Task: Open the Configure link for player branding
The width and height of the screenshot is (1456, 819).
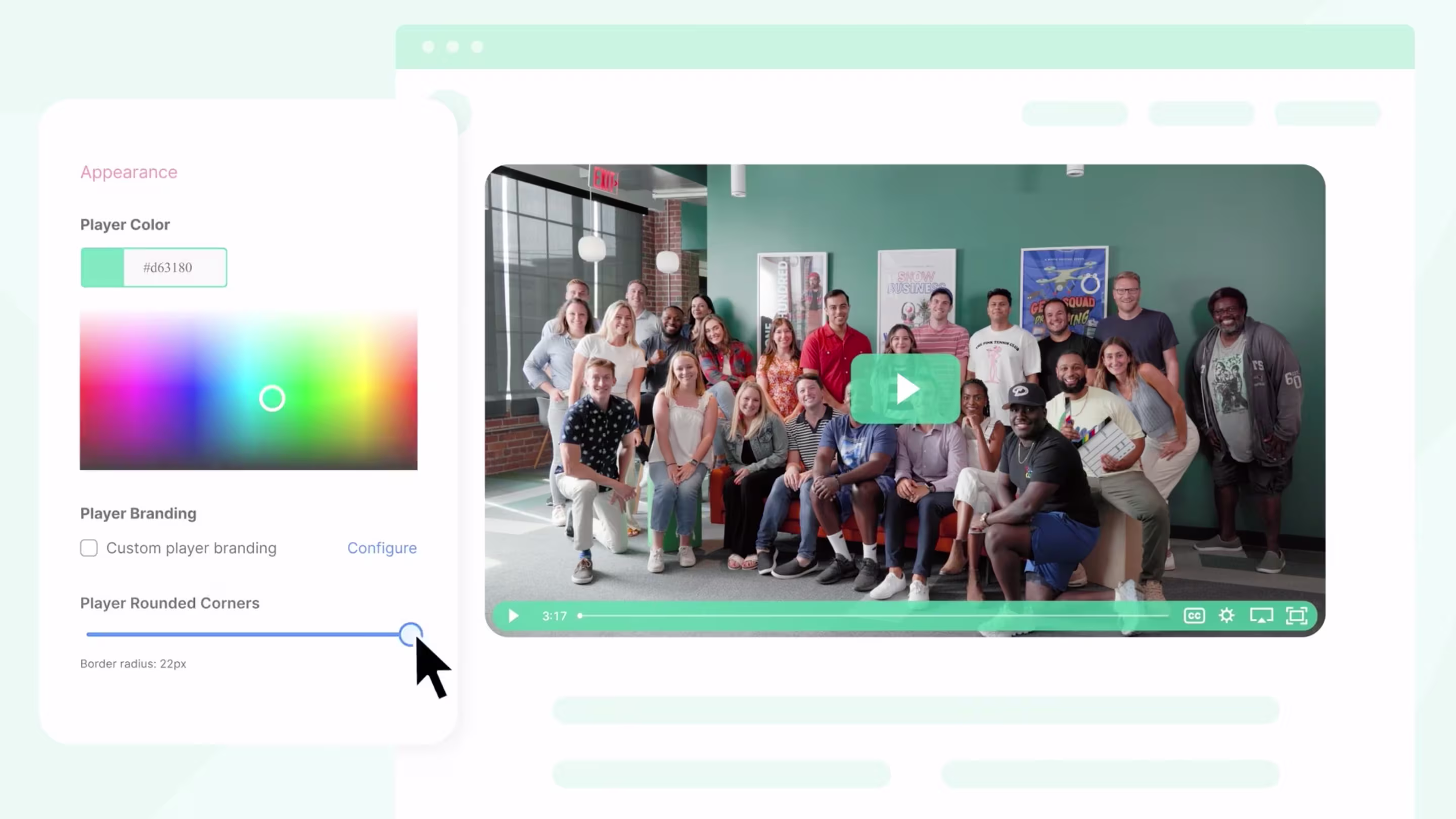Action: [x=382, y=548]
